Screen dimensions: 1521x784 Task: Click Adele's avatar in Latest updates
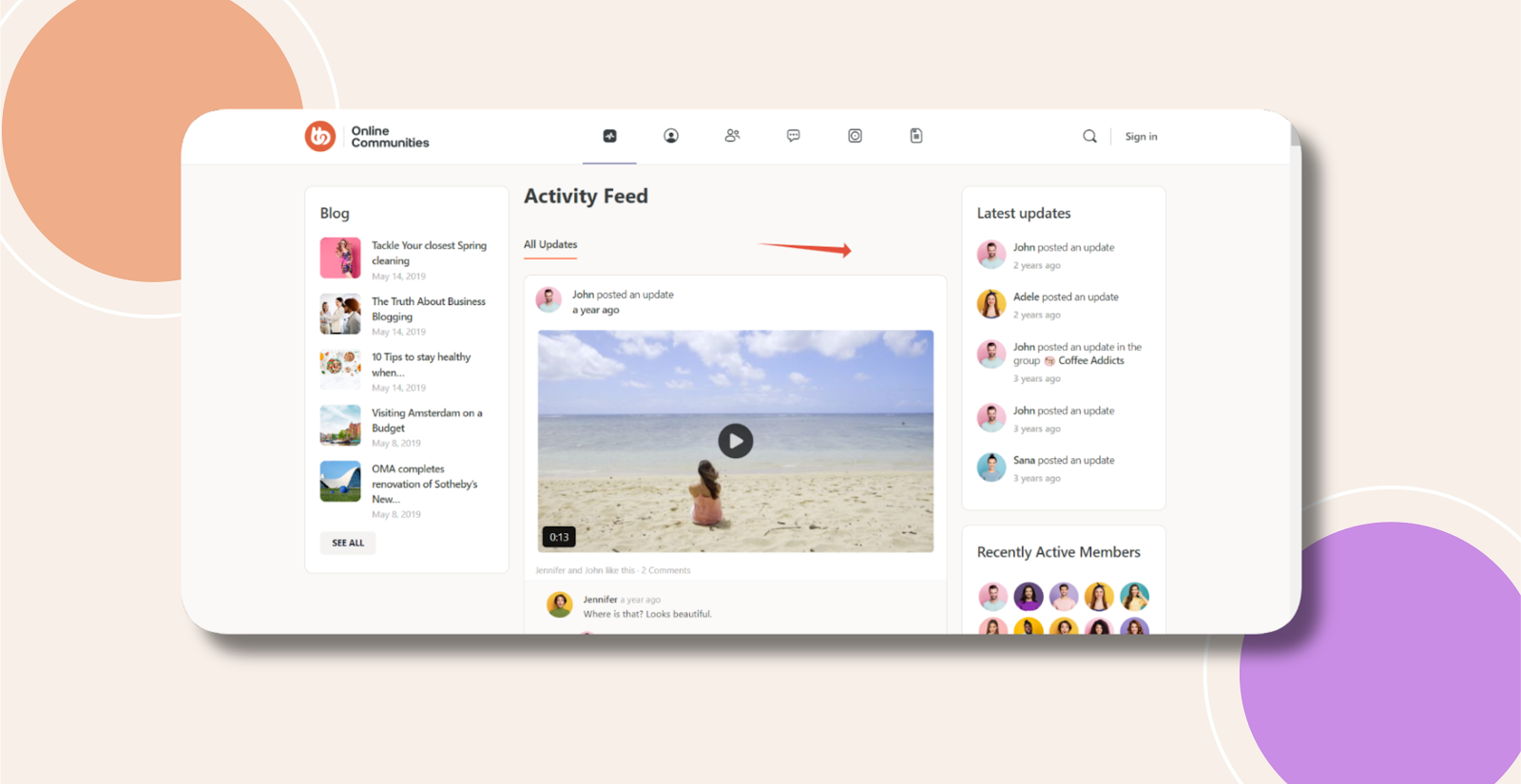tap(992, 304)
